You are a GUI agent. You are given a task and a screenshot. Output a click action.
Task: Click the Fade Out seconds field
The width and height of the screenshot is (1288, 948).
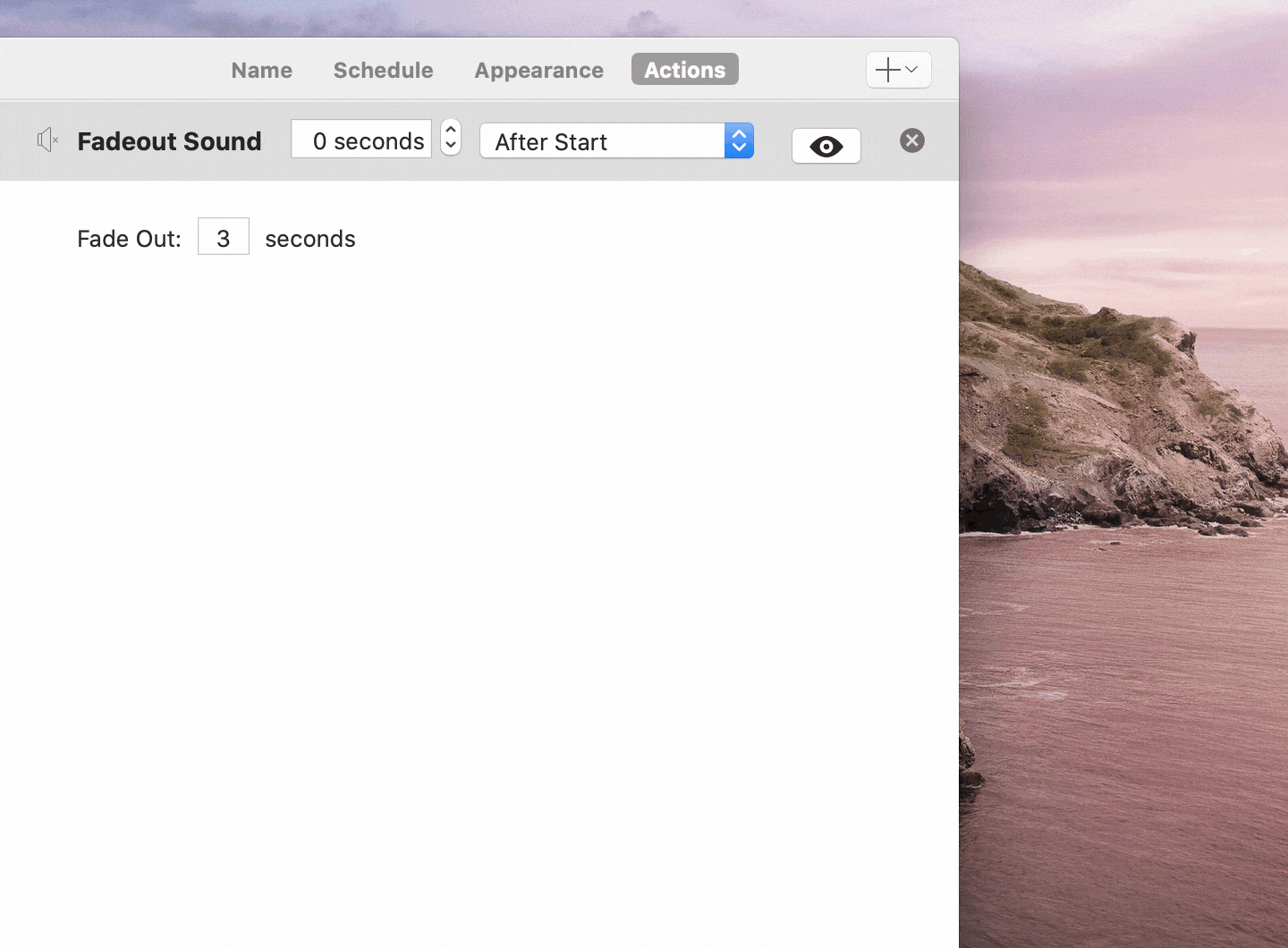(x=224, y=237)
